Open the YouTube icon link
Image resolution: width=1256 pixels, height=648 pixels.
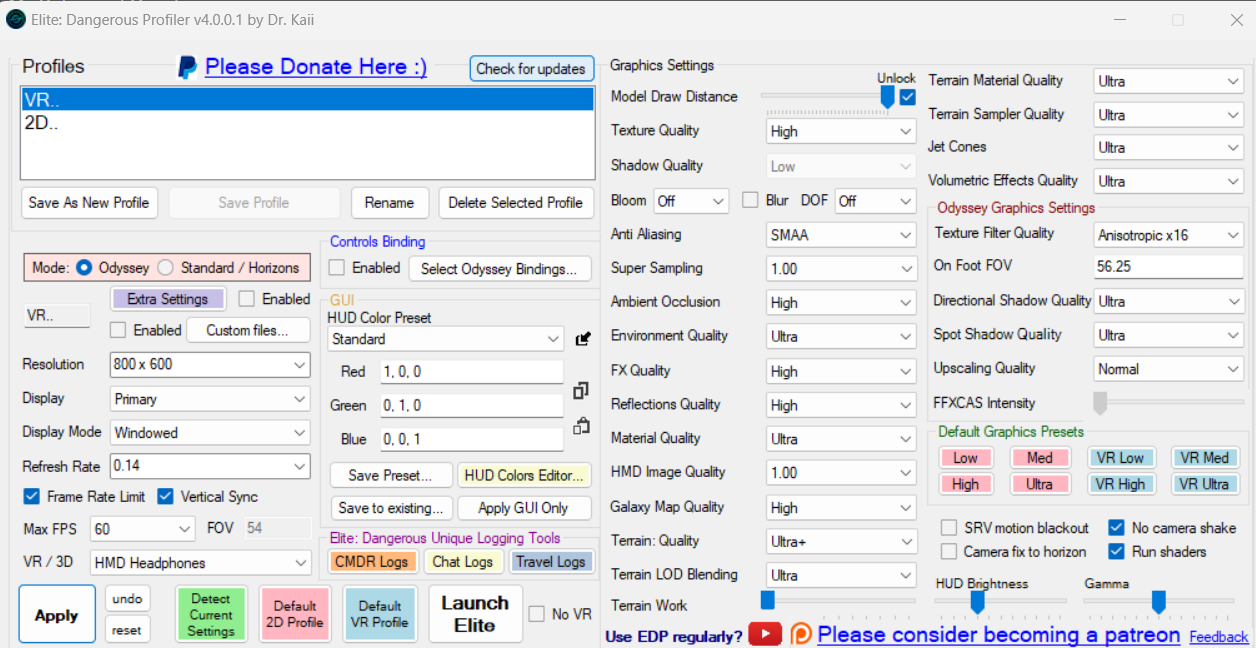(765, 634)
